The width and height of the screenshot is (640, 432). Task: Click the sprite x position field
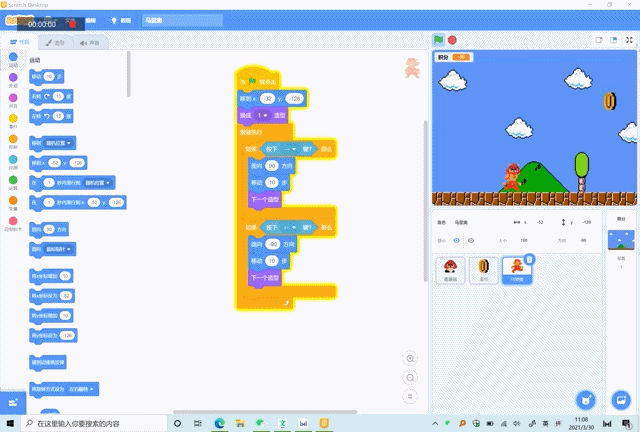(540, 222)
